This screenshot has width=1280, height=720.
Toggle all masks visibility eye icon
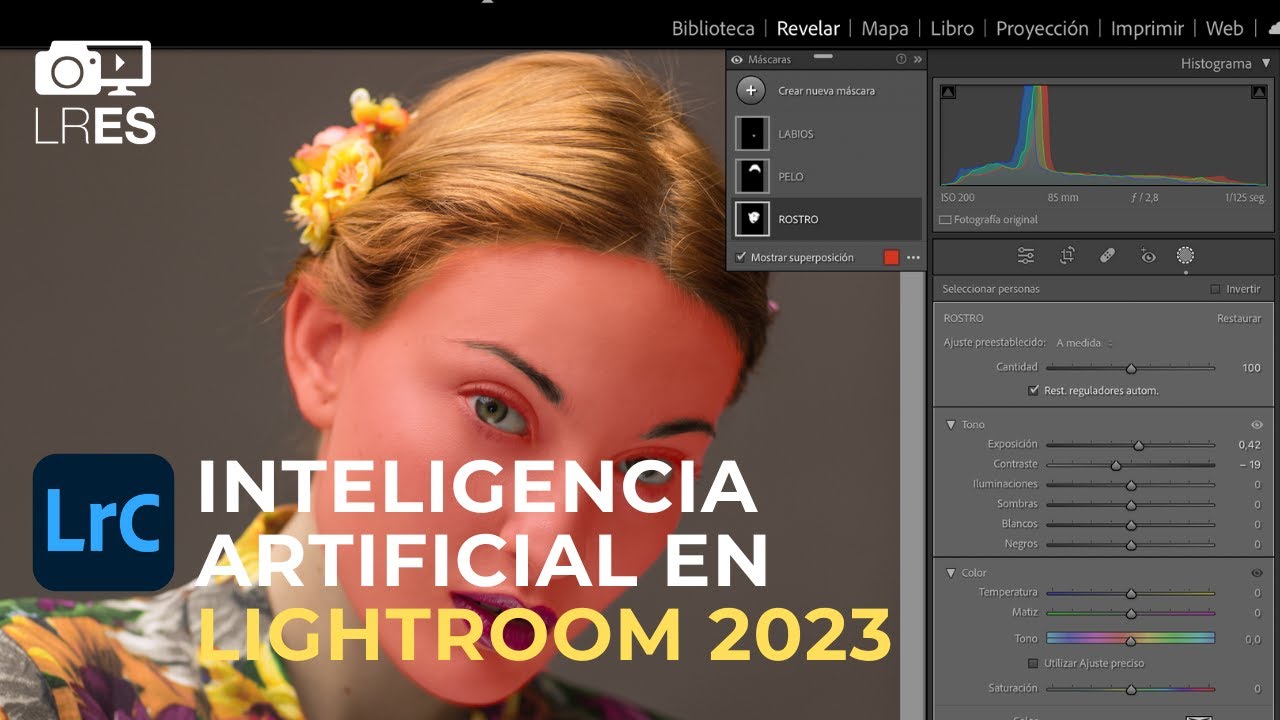pos(737,60)
